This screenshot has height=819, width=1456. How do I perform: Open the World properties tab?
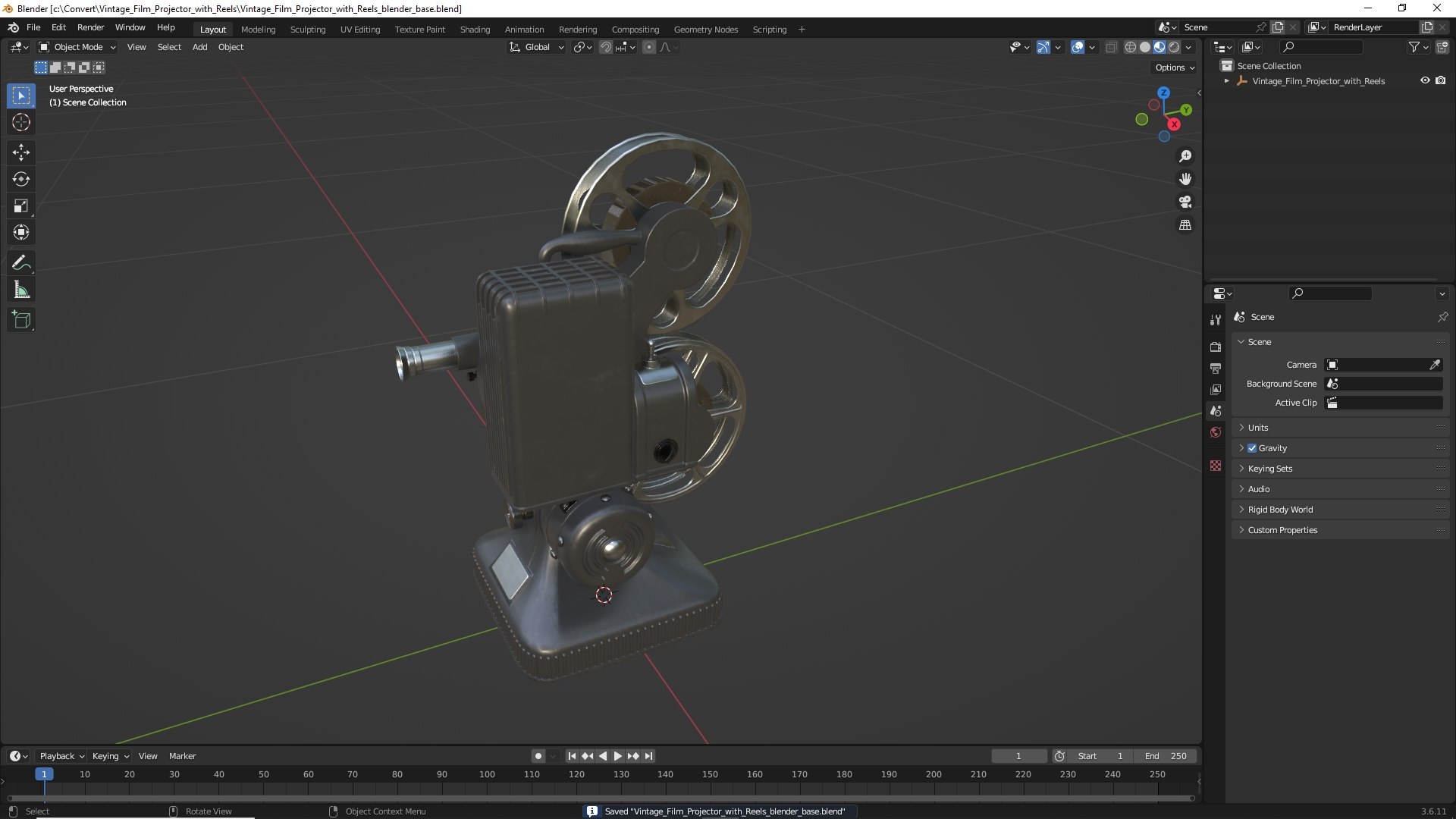coord(1216,432)
